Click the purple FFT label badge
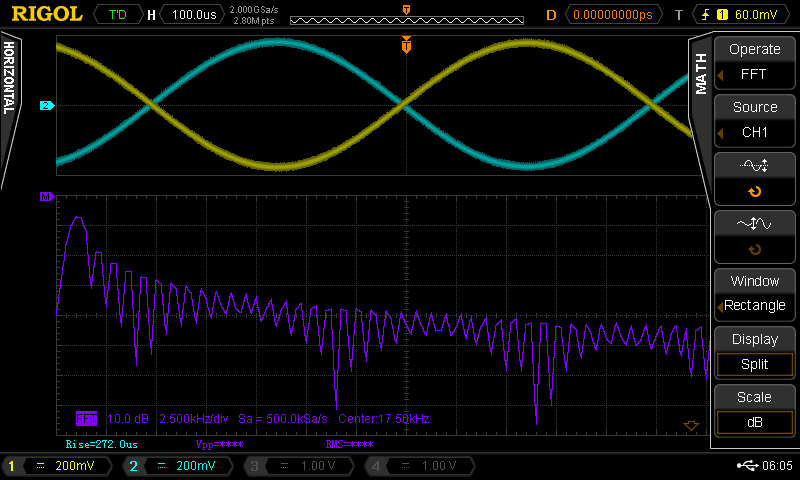Image resolution: width=800 pixels, height=480 pixels. (x=86, y=419)
